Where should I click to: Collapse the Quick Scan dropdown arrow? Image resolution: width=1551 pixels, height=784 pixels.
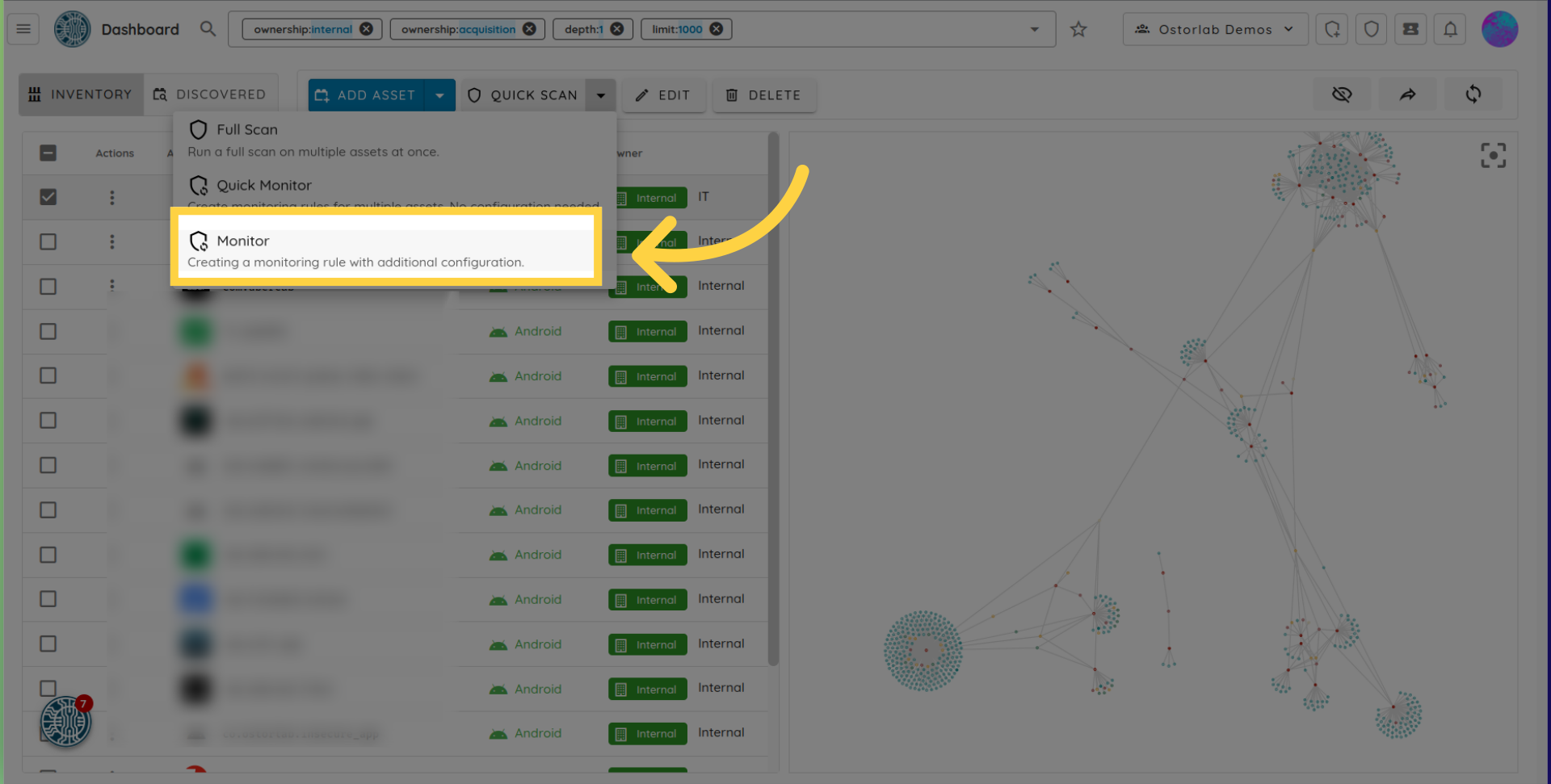601,95
